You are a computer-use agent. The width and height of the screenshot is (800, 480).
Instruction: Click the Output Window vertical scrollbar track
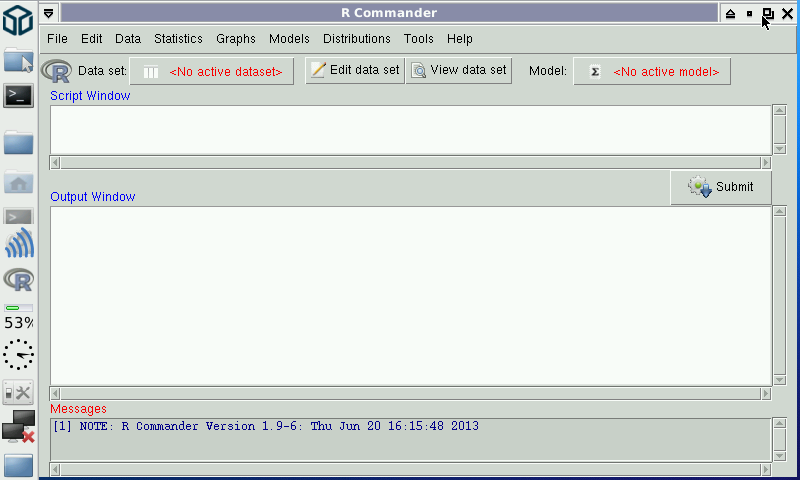pos(779,296)
